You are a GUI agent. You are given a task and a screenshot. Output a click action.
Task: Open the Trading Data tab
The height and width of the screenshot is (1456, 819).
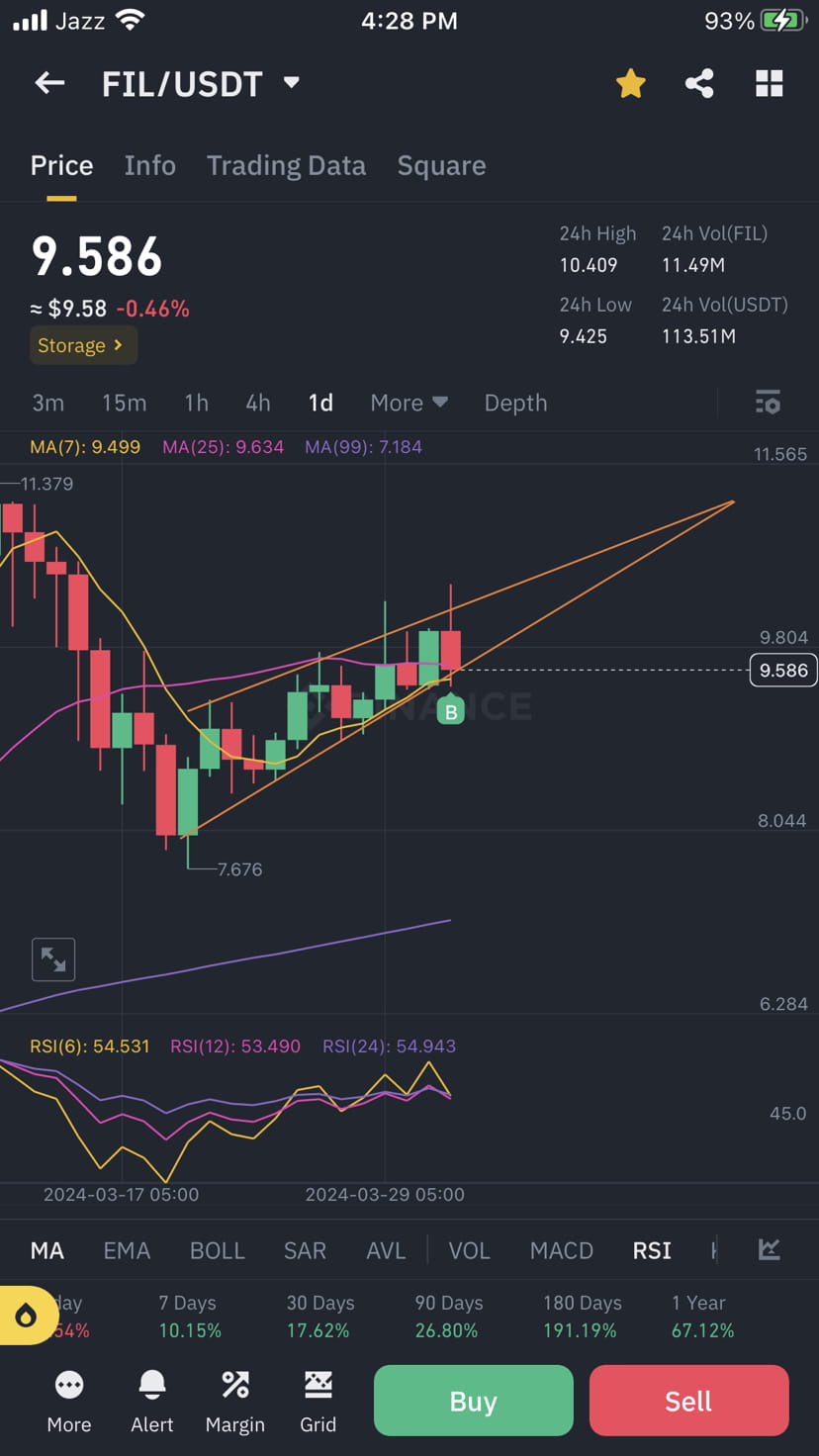pyautogui.click(x=286, y=165)
